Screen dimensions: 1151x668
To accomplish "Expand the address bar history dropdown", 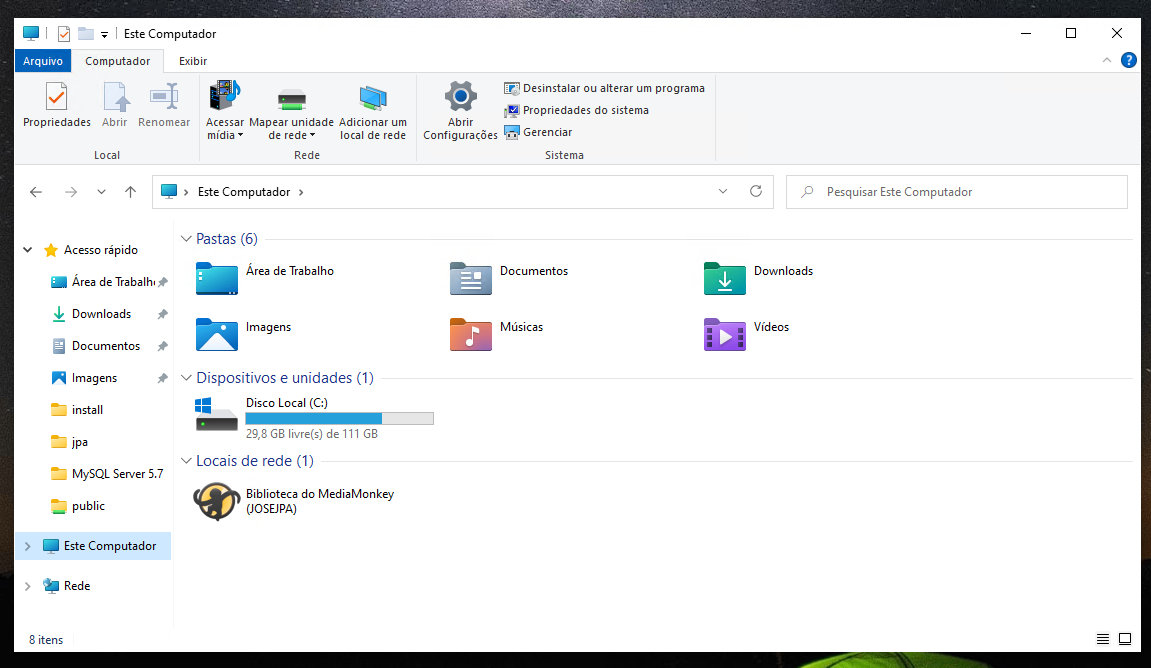I will (x=723, y=192).
